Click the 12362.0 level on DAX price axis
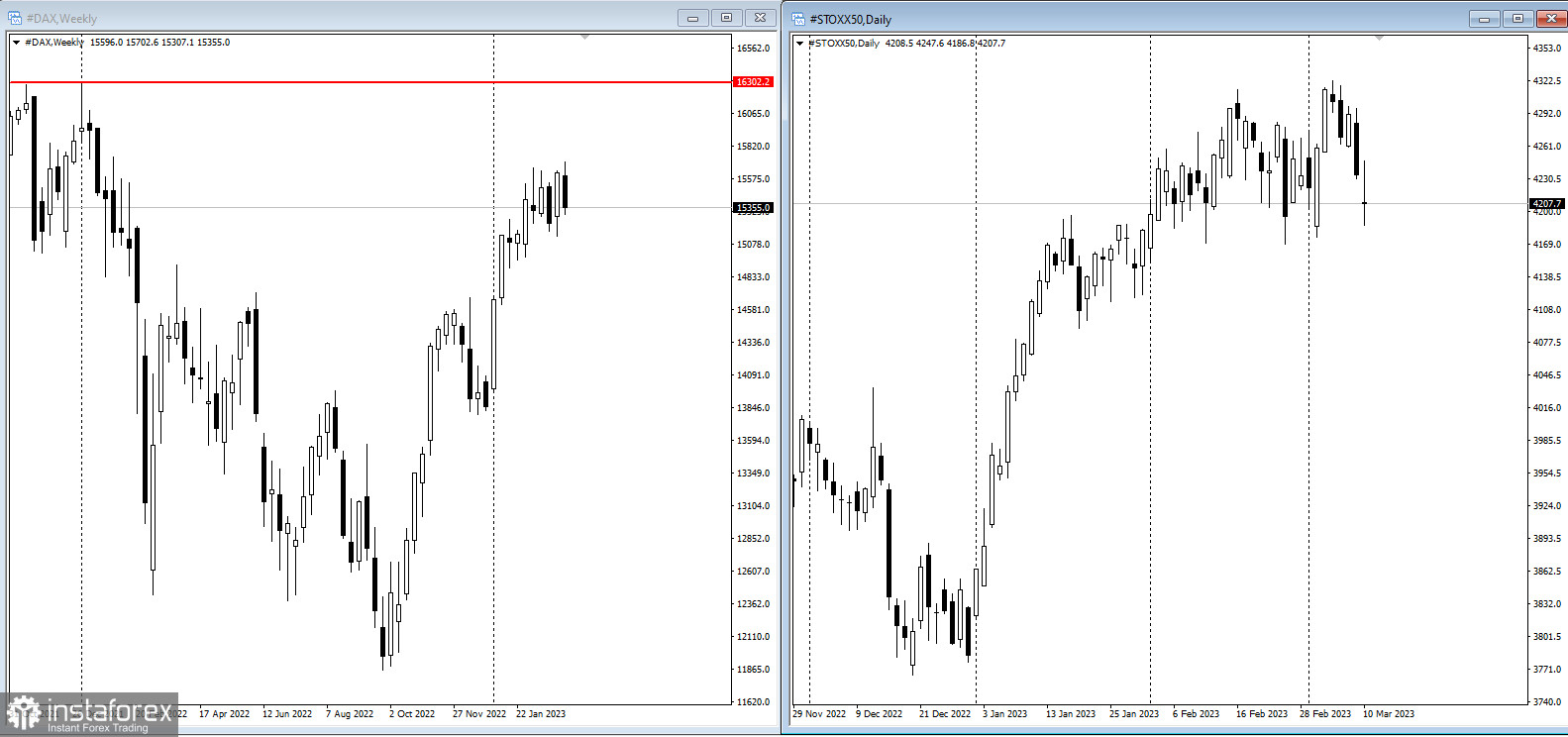 click(x=753, y=604)
